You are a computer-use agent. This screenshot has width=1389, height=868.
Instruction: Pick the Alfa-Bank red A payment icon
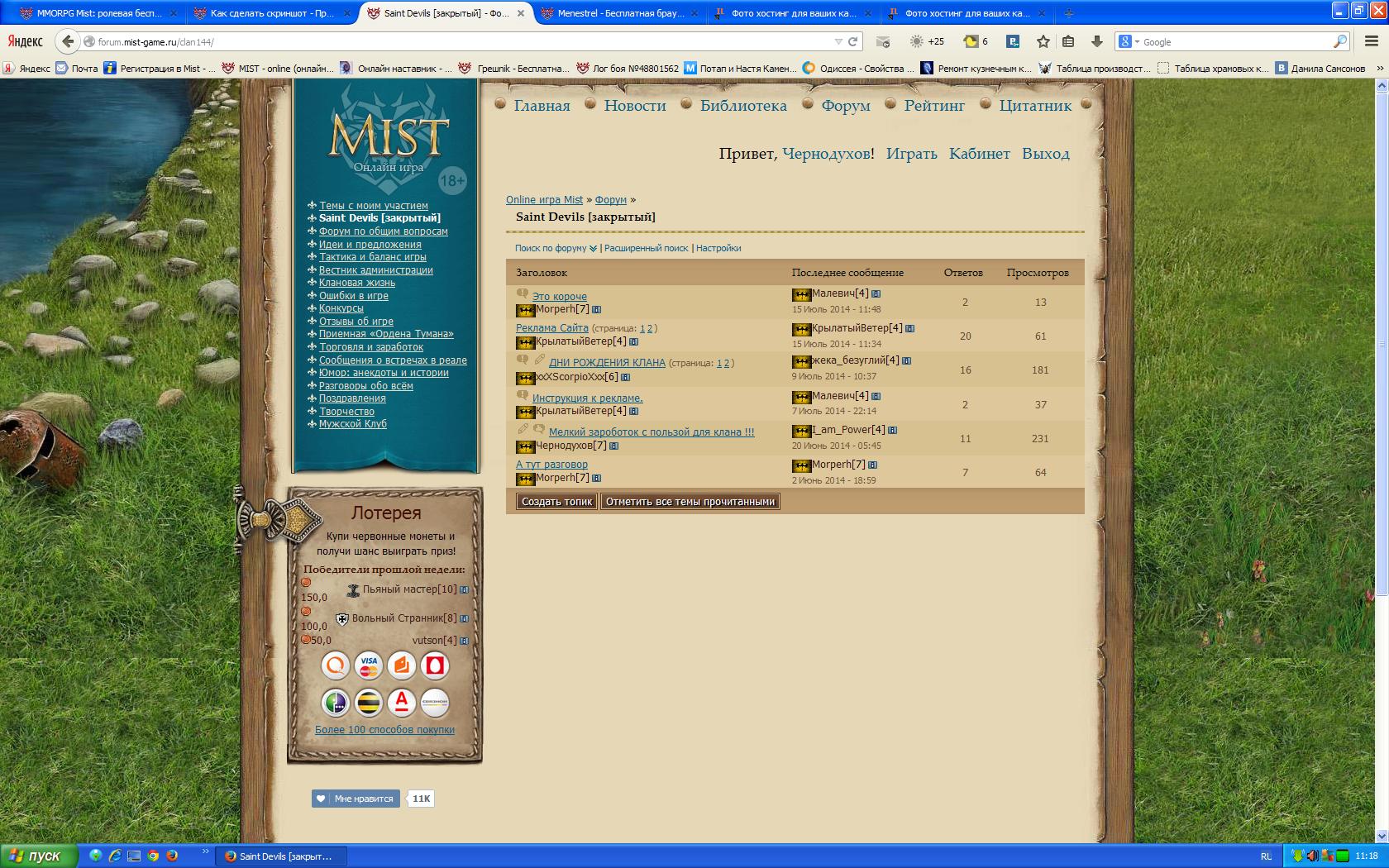402,703
